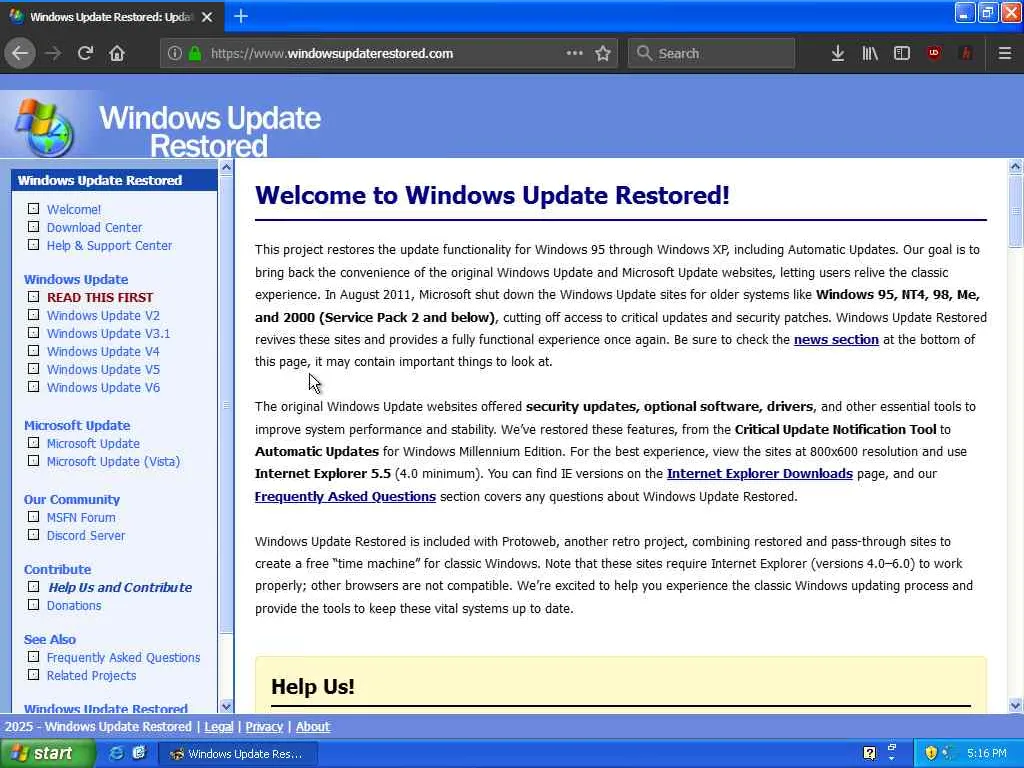Go to Windows Update V3.1

[108, 333]
